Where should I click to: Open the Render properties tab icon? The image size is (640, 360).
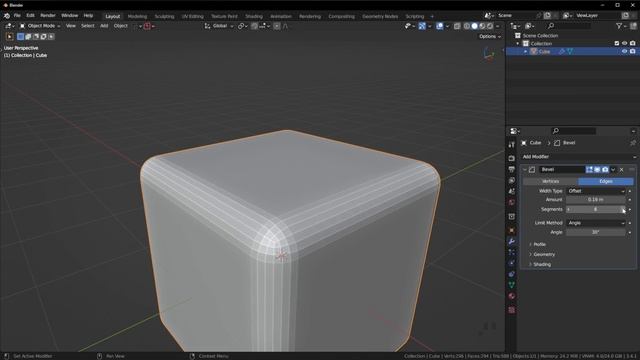tap(511, 158)
